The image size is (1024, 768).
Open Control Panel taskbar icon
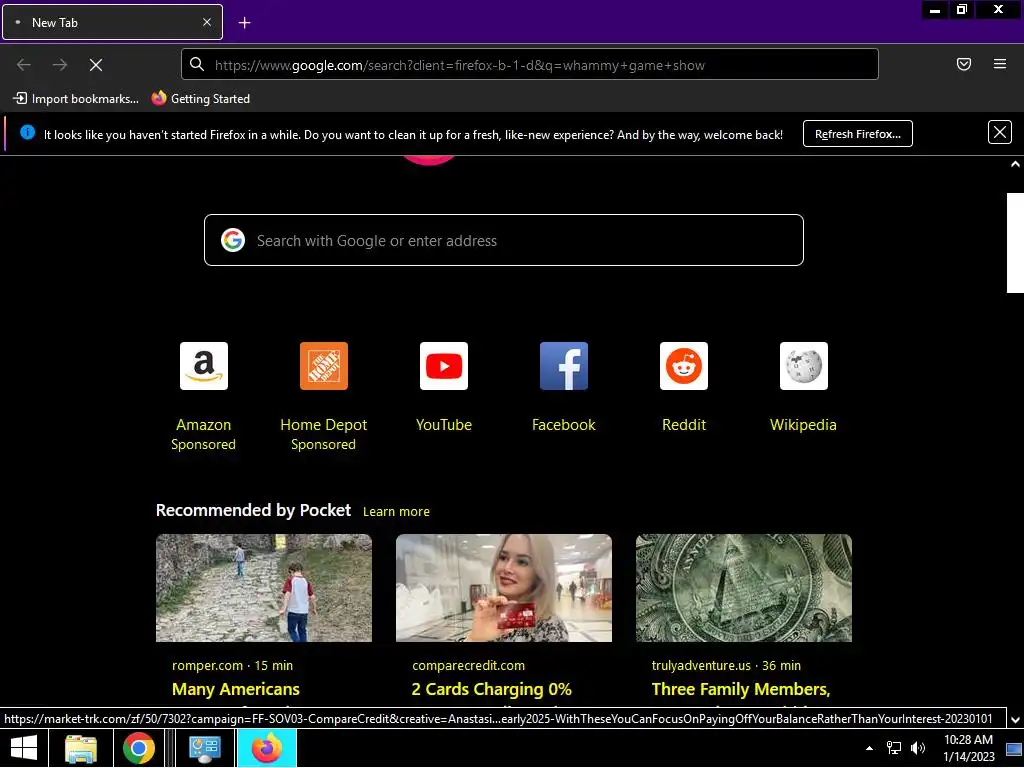point(204,748)
